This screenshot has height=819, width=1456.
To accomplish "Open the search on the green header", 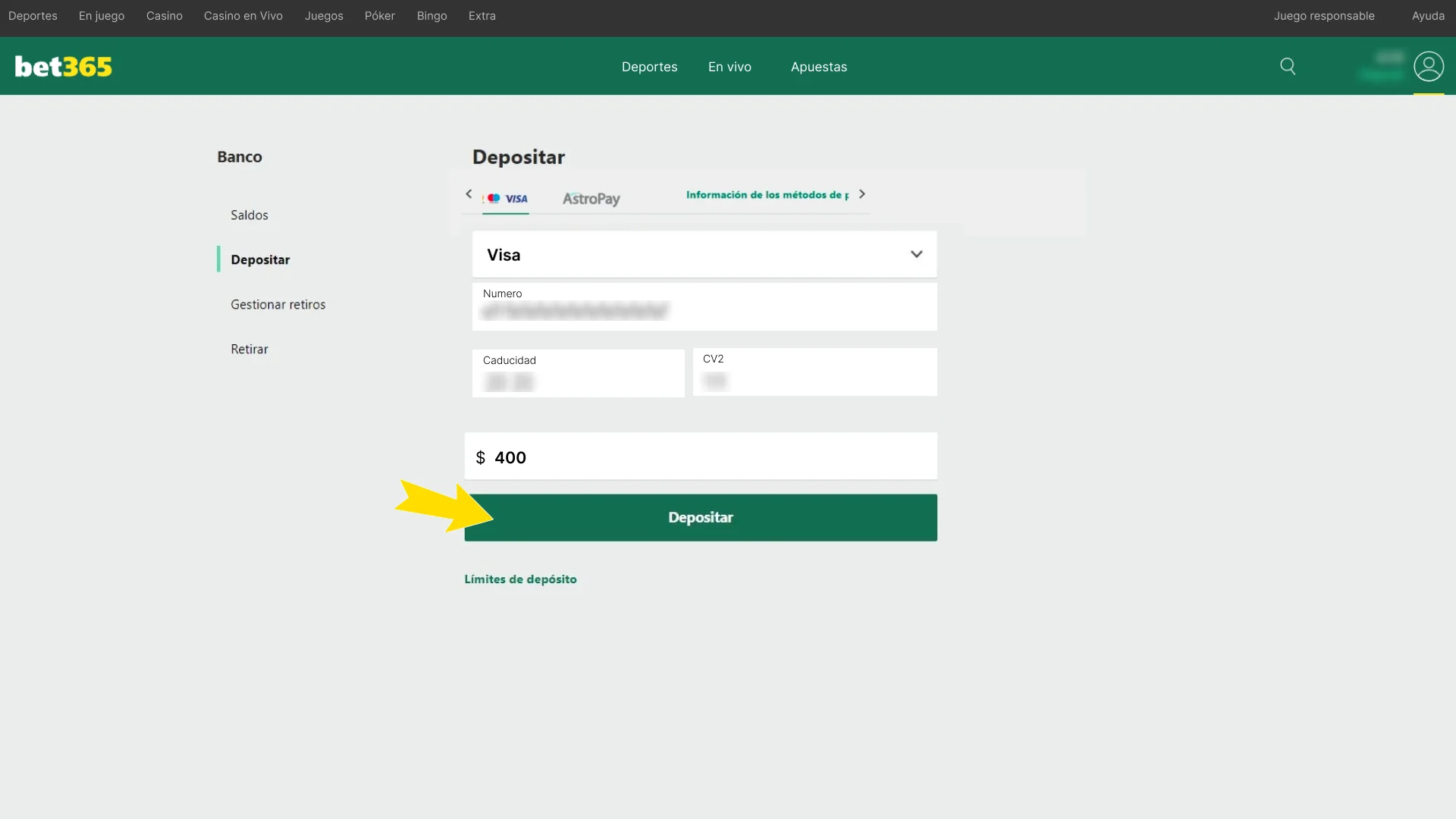I will coord(1288,66).
